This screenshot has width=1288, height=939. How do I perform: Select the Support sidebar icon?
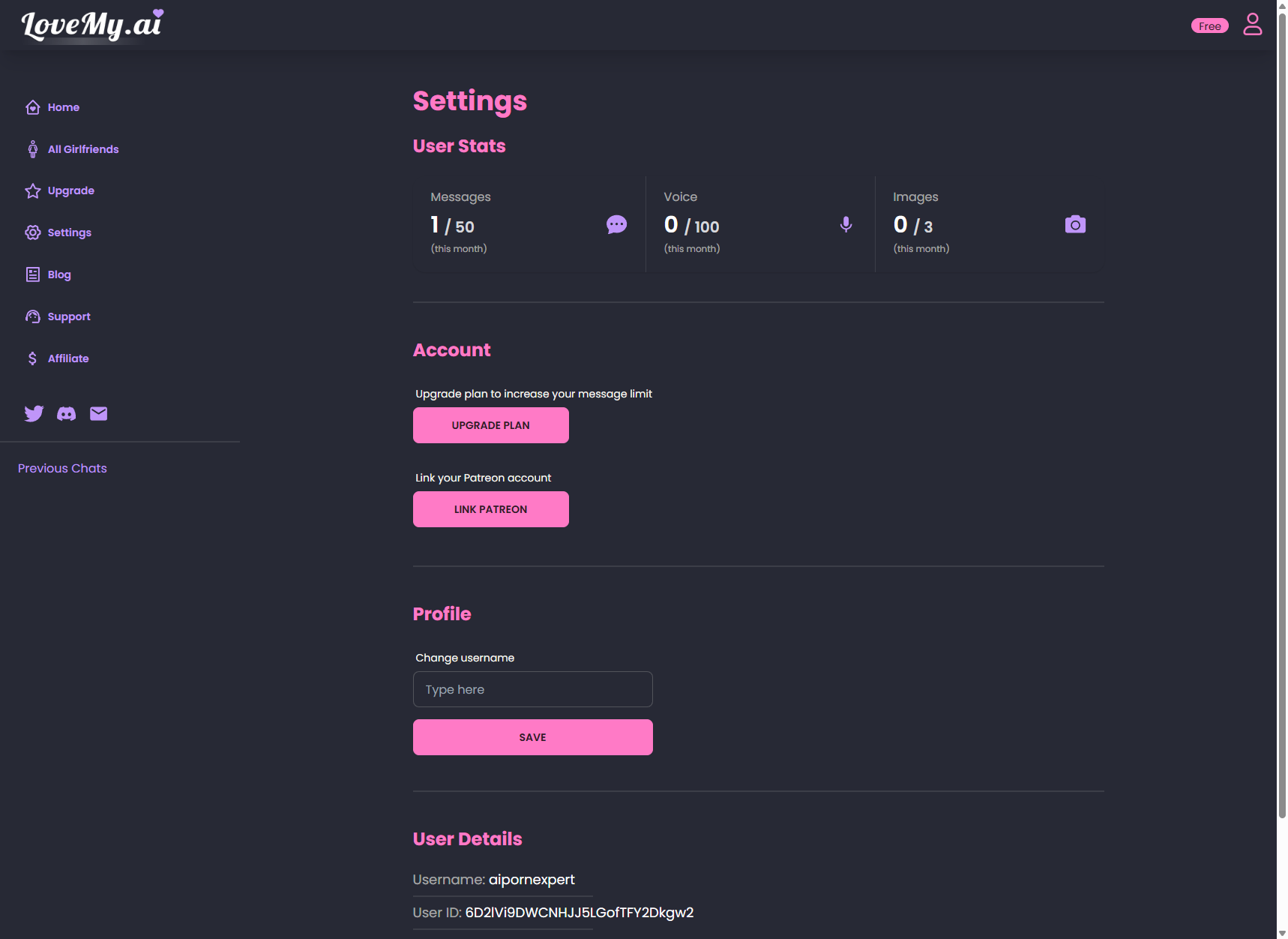33,316
